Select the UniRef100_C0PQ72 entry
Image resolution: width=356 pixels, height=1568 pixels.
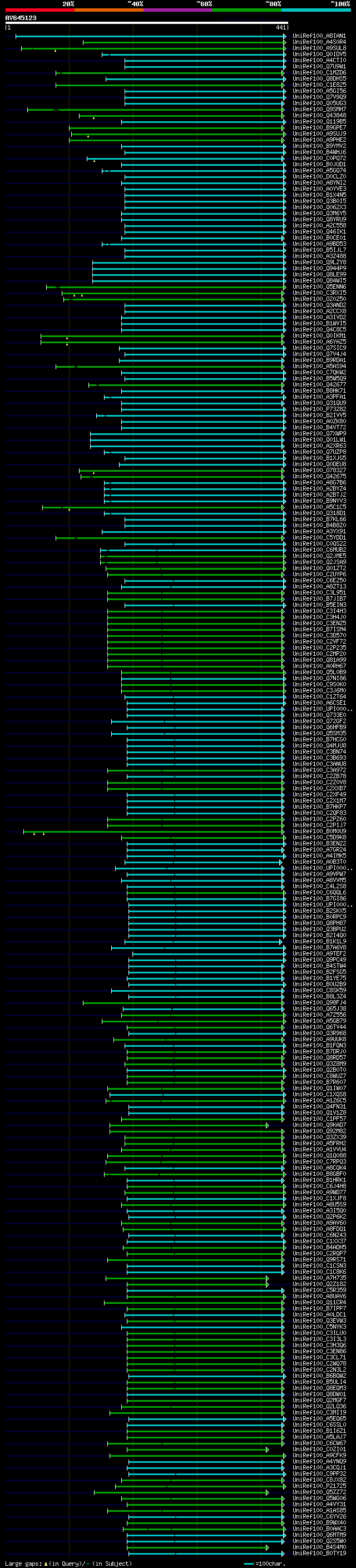click(319, 159)
